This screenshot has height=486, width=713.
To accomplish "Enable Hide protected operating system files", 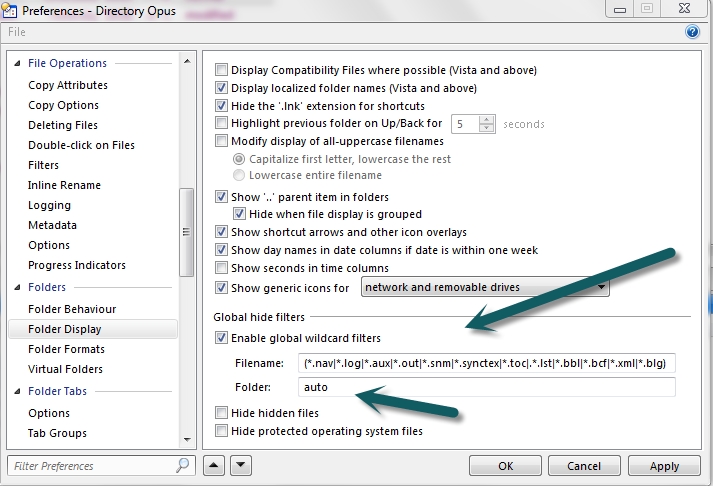I will [x=221, y=431].
